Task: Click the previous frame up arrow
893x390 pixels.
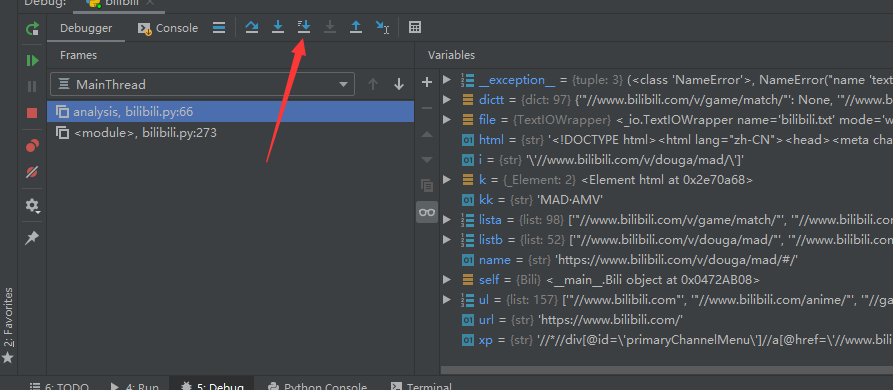Action: point(373,84)
